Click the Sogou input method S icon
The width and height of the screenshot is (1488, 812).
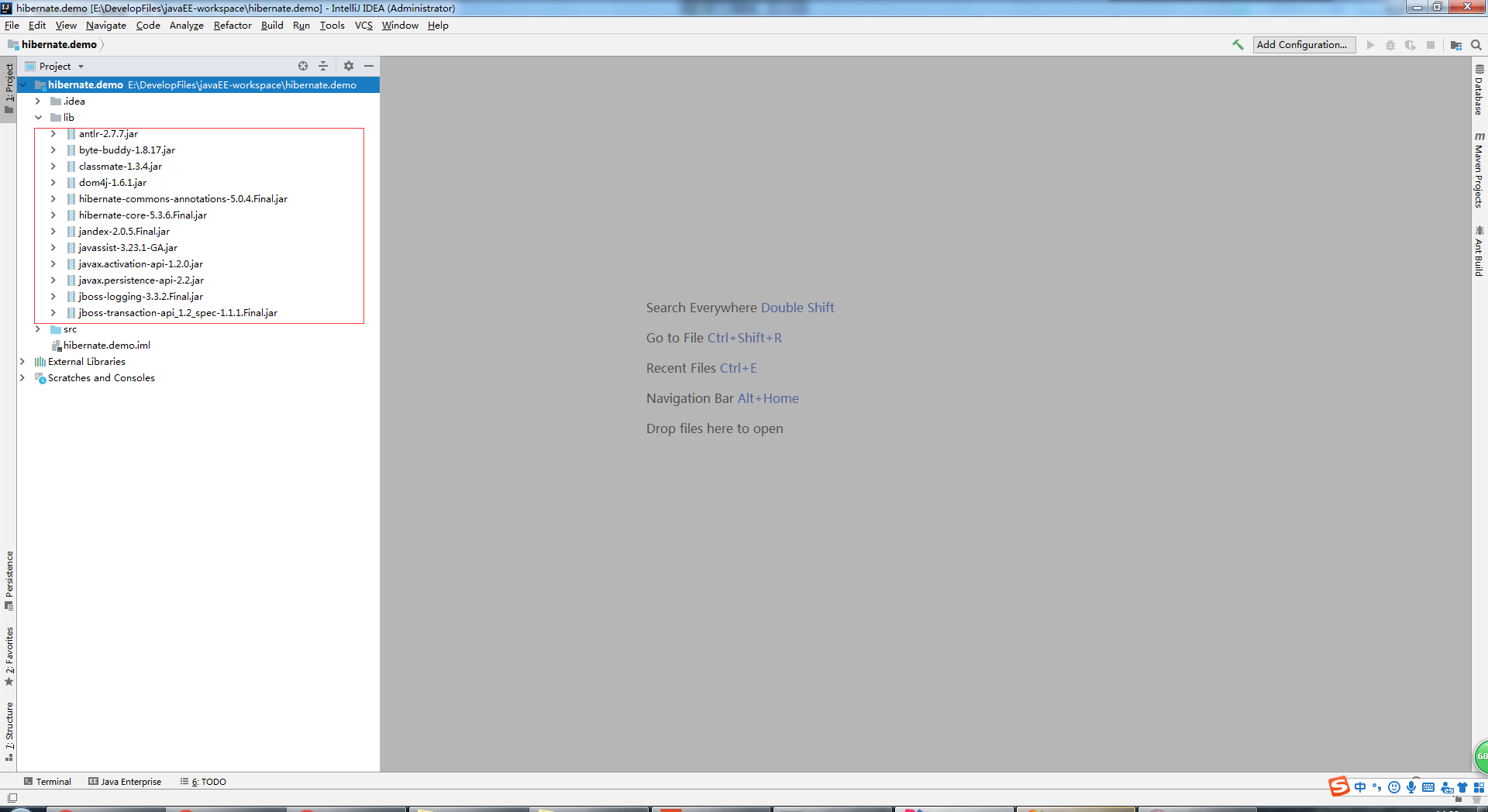tap(1339, 786)
